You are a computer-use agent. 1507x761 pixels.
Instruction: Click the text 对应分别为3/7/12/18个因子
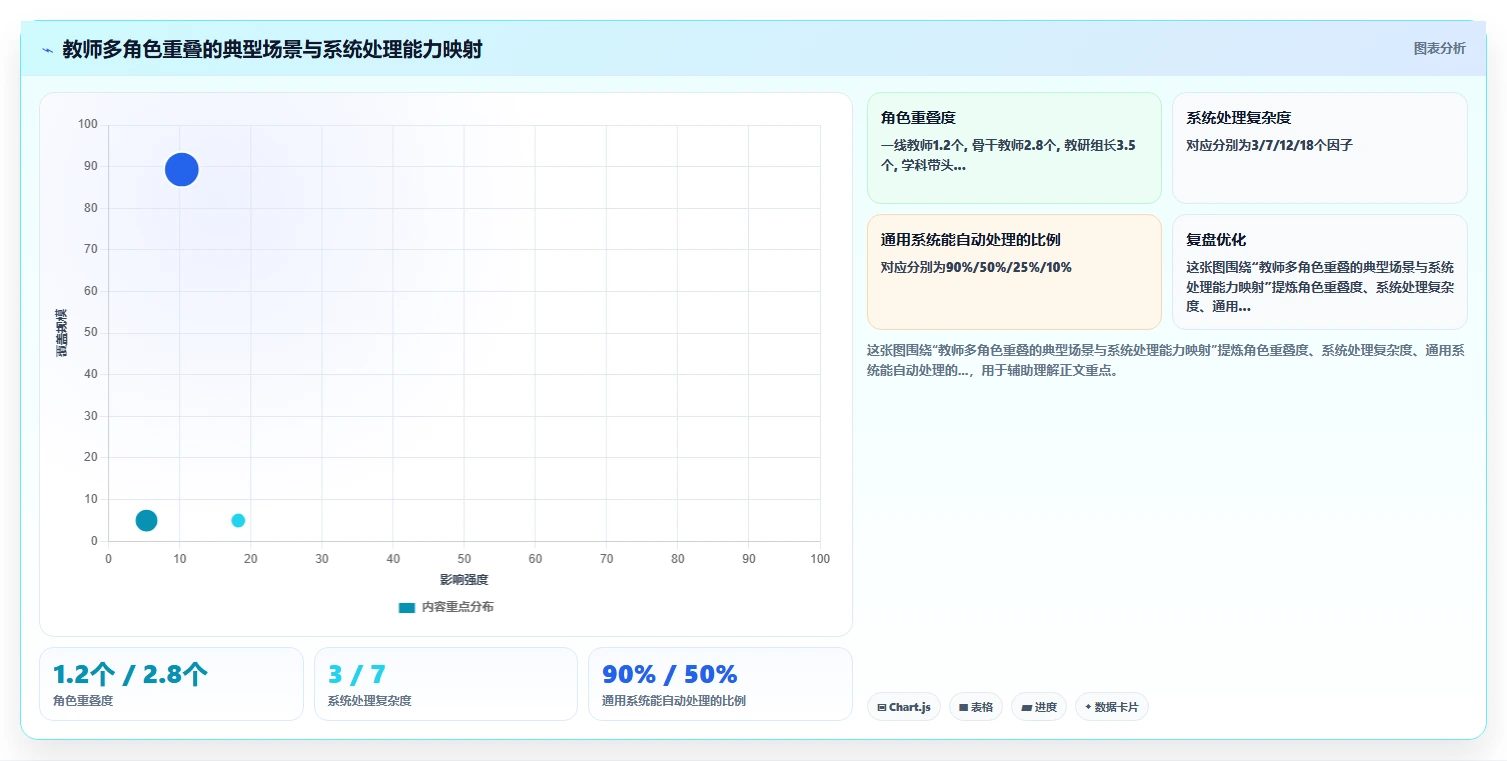1269,145
